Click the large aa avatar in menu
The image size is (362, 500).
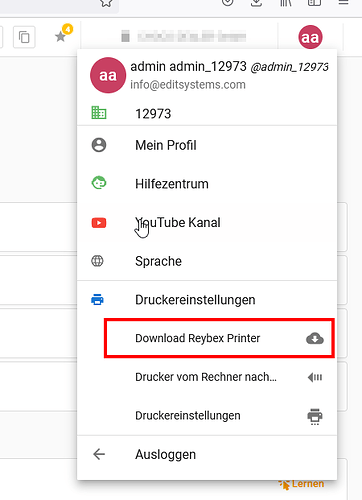tap(108, 75)
